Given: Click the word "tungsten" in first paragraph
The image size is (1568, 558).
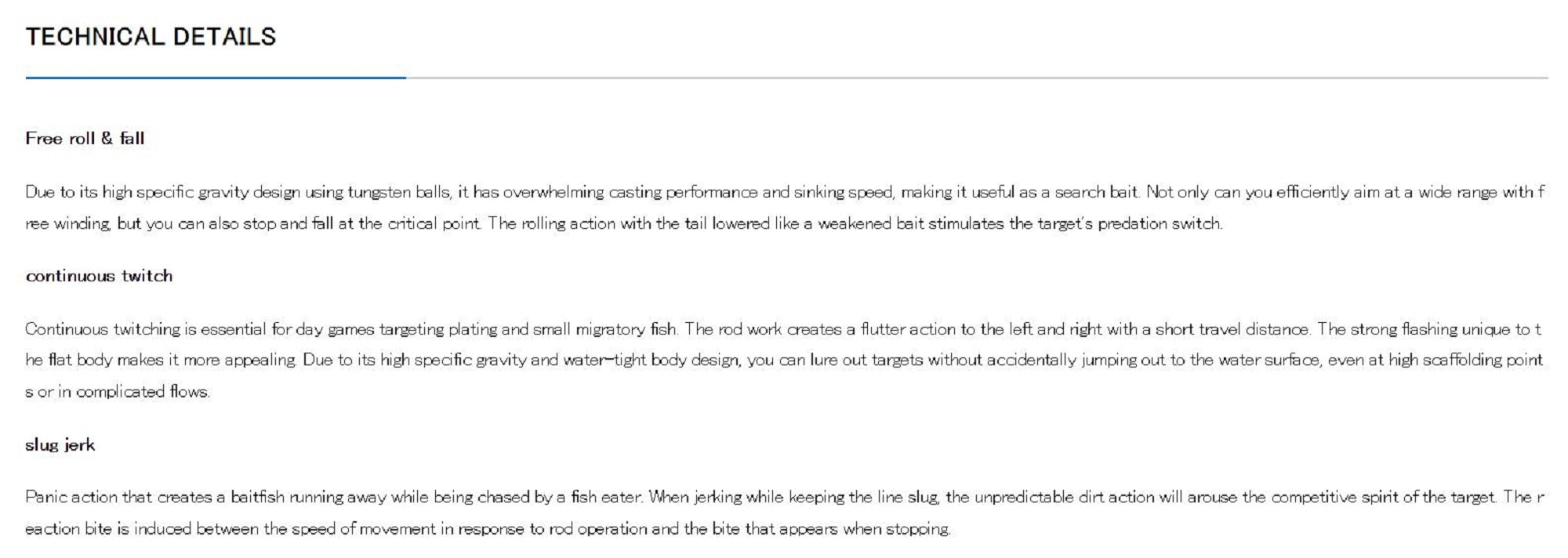Looking at the screenshot, I should click(379, 192).
